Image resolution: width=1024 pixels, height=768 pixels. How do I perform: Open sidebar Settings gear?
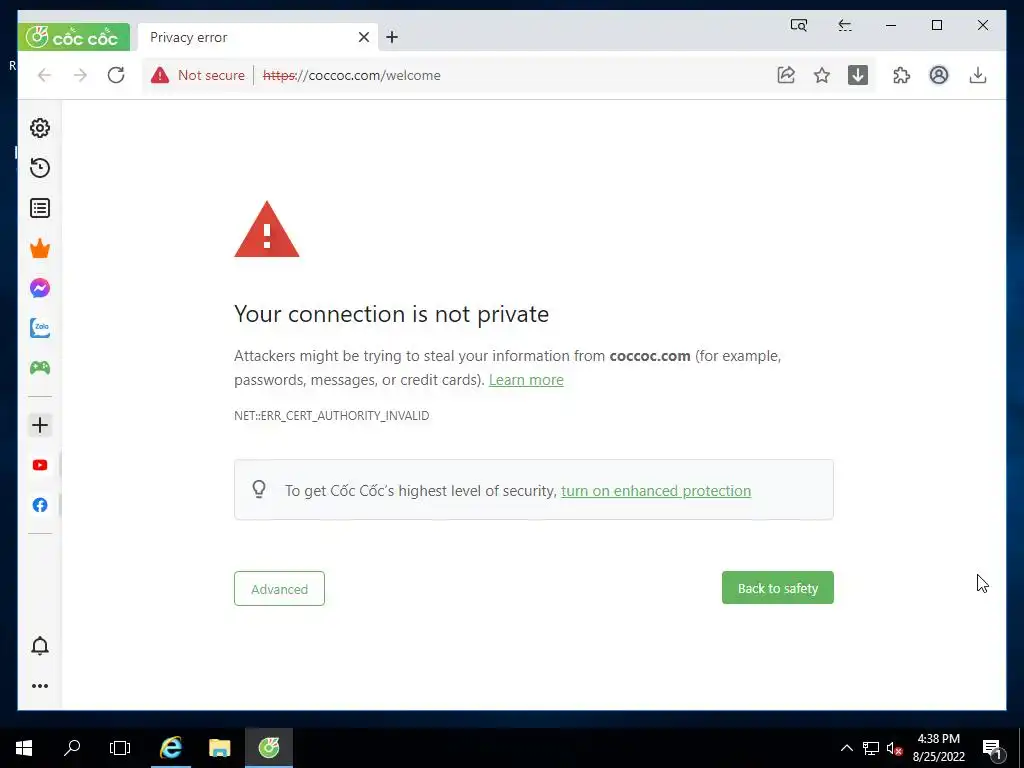coord(40,128)
